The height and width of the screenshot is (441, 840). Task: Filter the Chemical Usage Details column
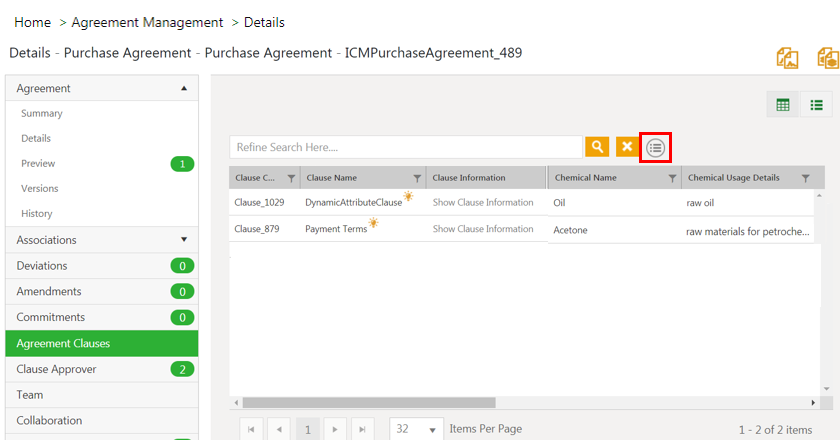pyautogui.click(x=805, y=178)
